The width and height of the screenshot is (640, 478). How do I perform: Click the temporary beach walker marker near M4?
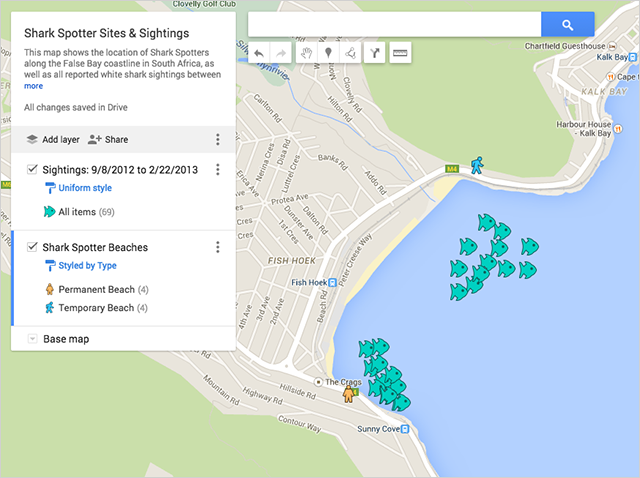[478, 164]
